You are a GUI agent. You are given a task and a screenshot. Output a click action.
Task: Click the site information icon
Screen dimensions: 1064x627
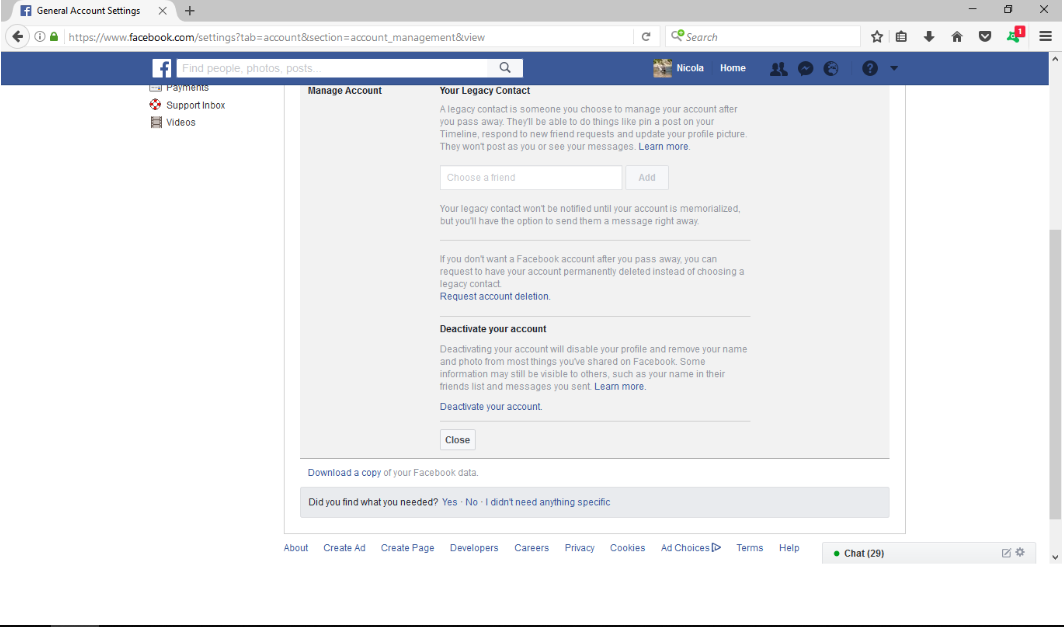click(x=39, y=37)
